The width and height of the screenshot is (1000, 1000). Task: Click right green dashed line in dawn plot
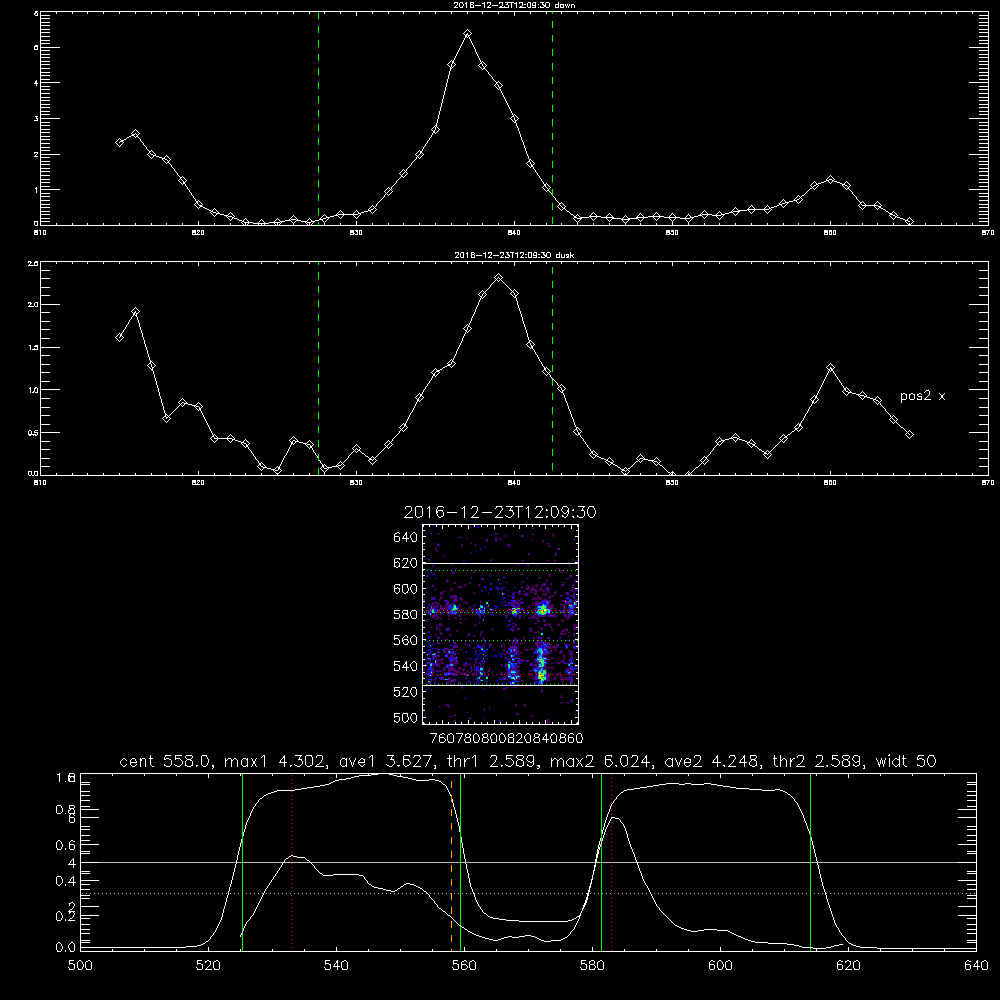tap(552, 121)
